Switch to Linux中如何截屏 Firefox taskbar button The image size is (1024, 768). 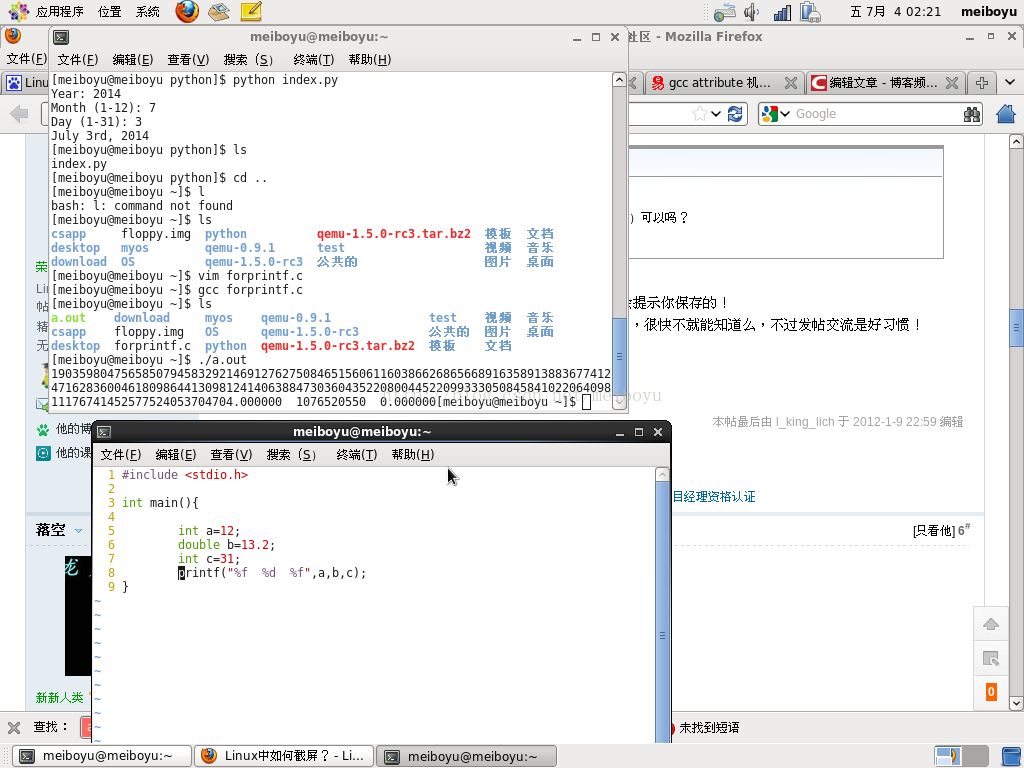(284, 756)
